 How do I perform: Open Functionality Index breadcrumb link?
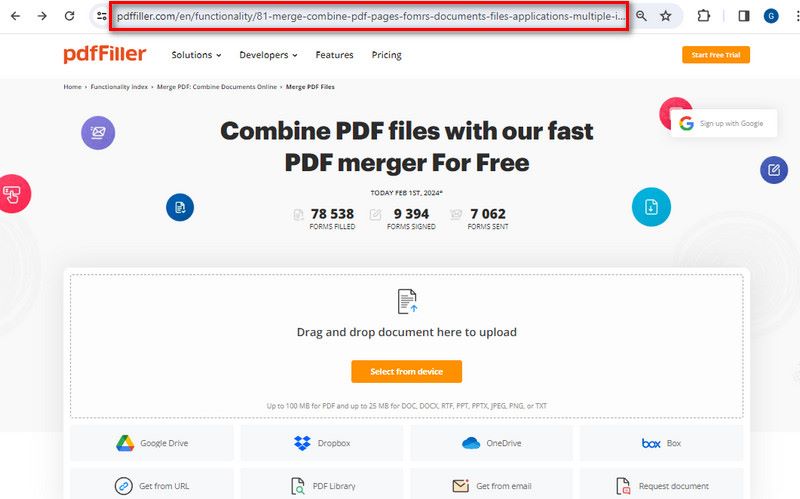pyautogui.click(x=119, y=87)
